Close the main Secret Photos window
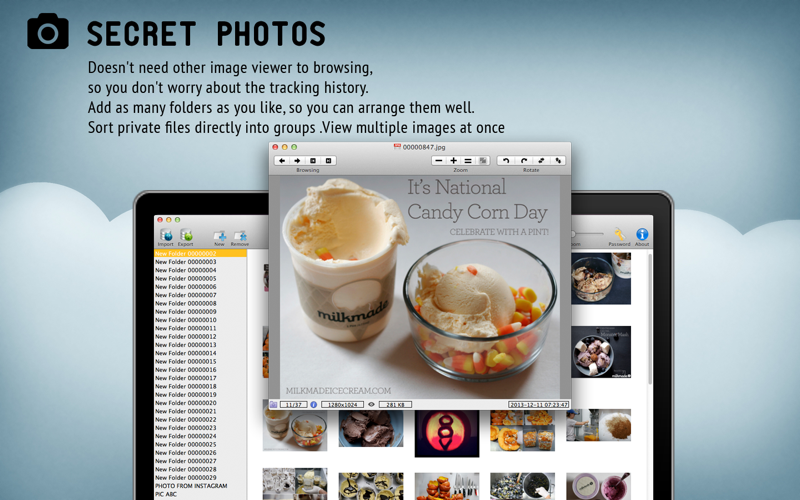This screenshot has height=500, width=800. (x=160, y=220)
